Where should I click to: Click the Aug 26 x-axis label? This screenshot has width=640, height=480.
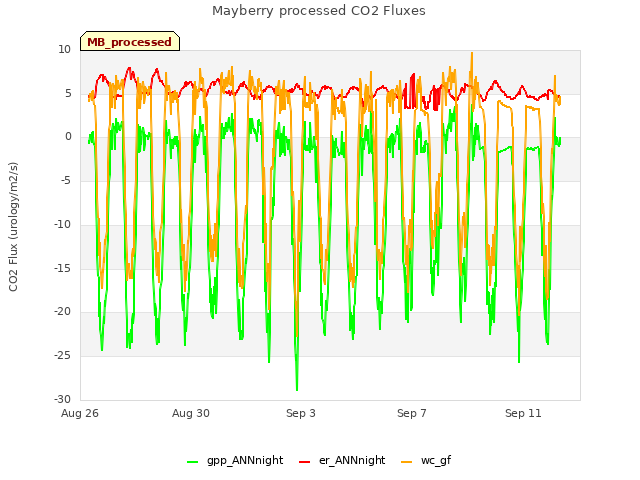click(x=80, y=413)
